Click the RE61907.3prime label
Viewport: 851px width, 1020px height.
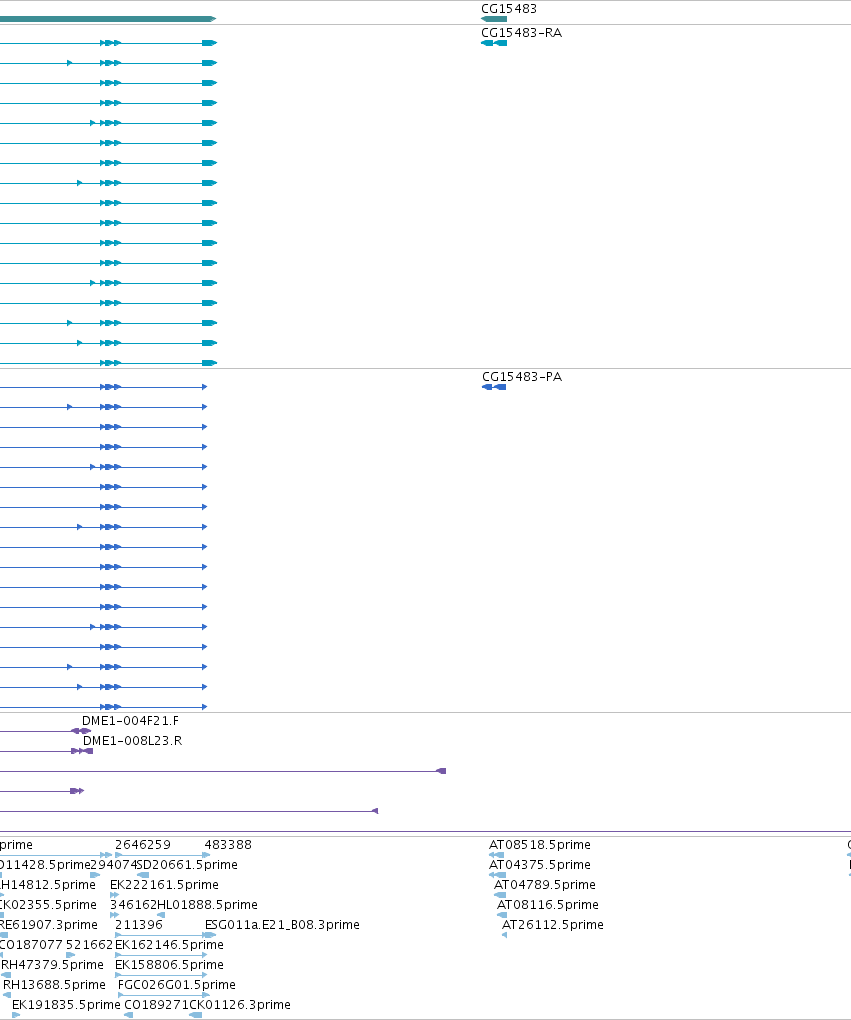point(49,925)
